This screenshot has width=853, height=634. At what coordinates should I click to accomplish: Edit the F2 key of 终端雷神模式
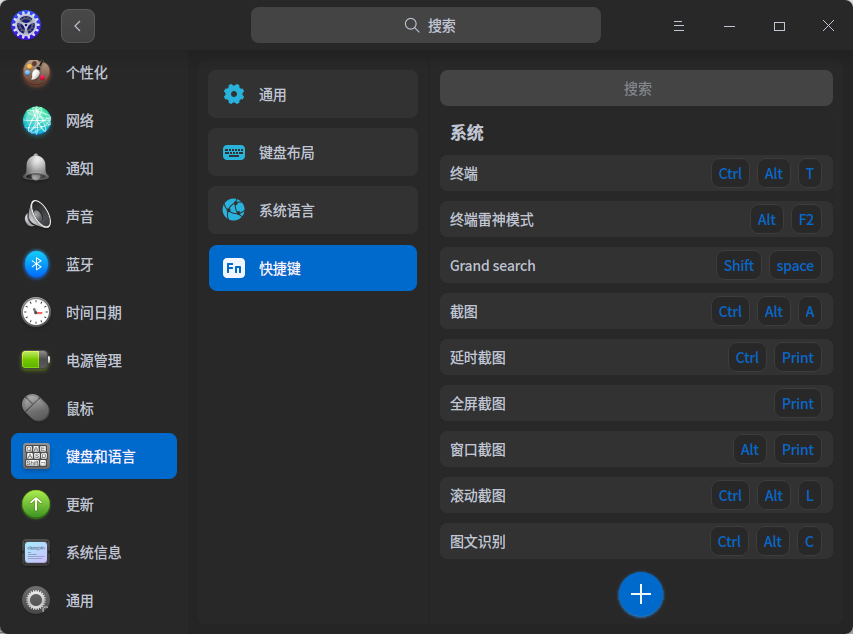(806, 219)
